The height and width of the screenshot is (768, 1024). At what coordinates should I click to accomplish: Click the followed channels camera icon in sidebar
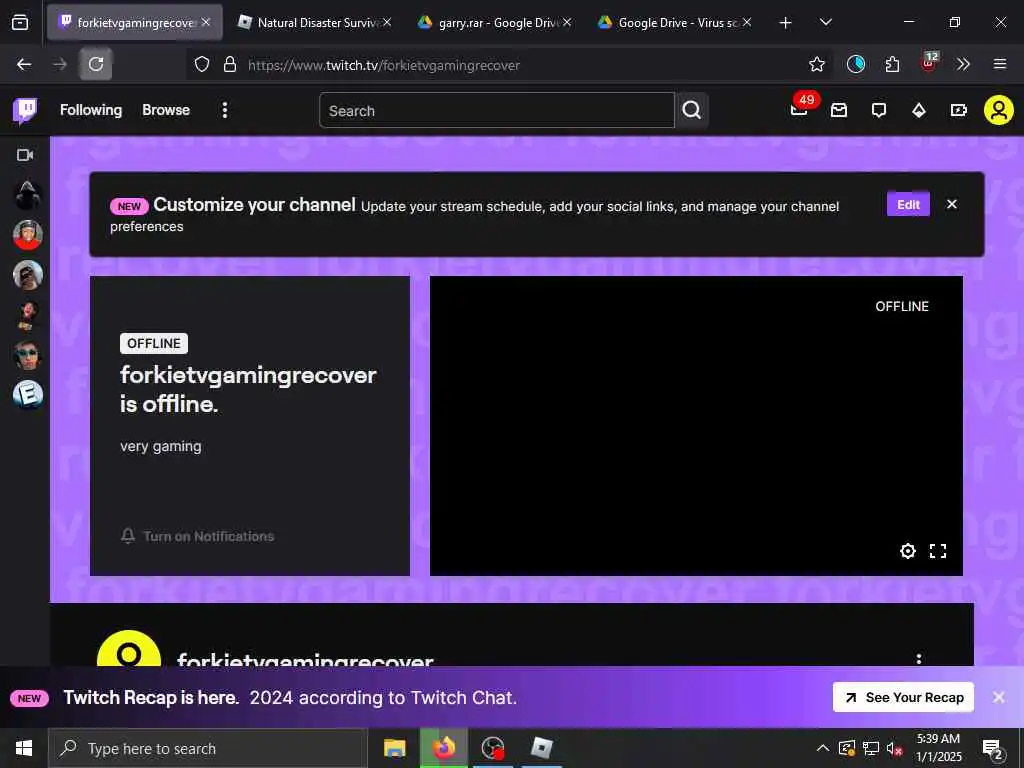(x=25, y=155)
